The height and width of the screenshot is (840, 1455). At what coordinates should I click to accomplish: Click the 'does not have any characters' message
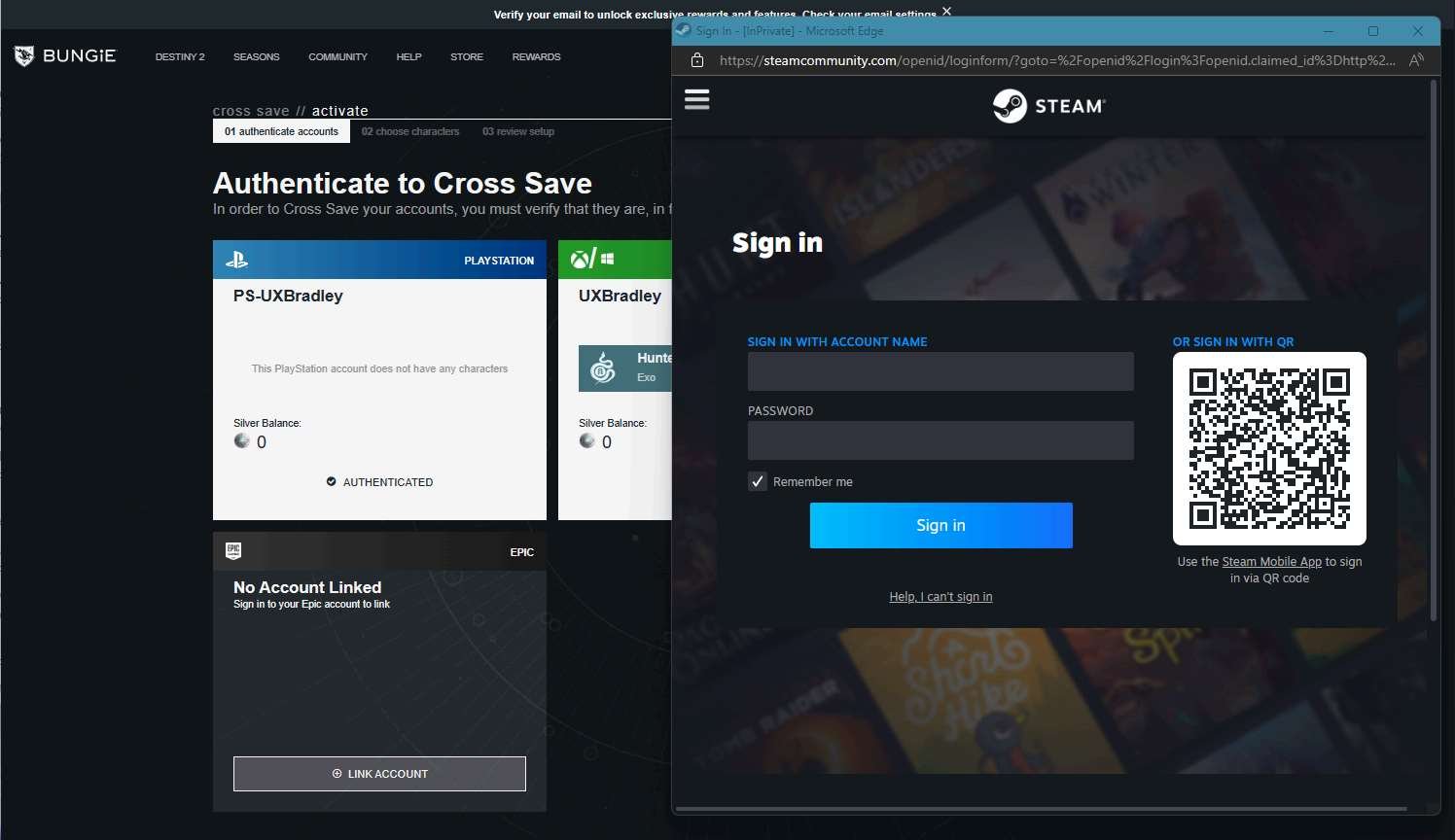coord(379,368)
